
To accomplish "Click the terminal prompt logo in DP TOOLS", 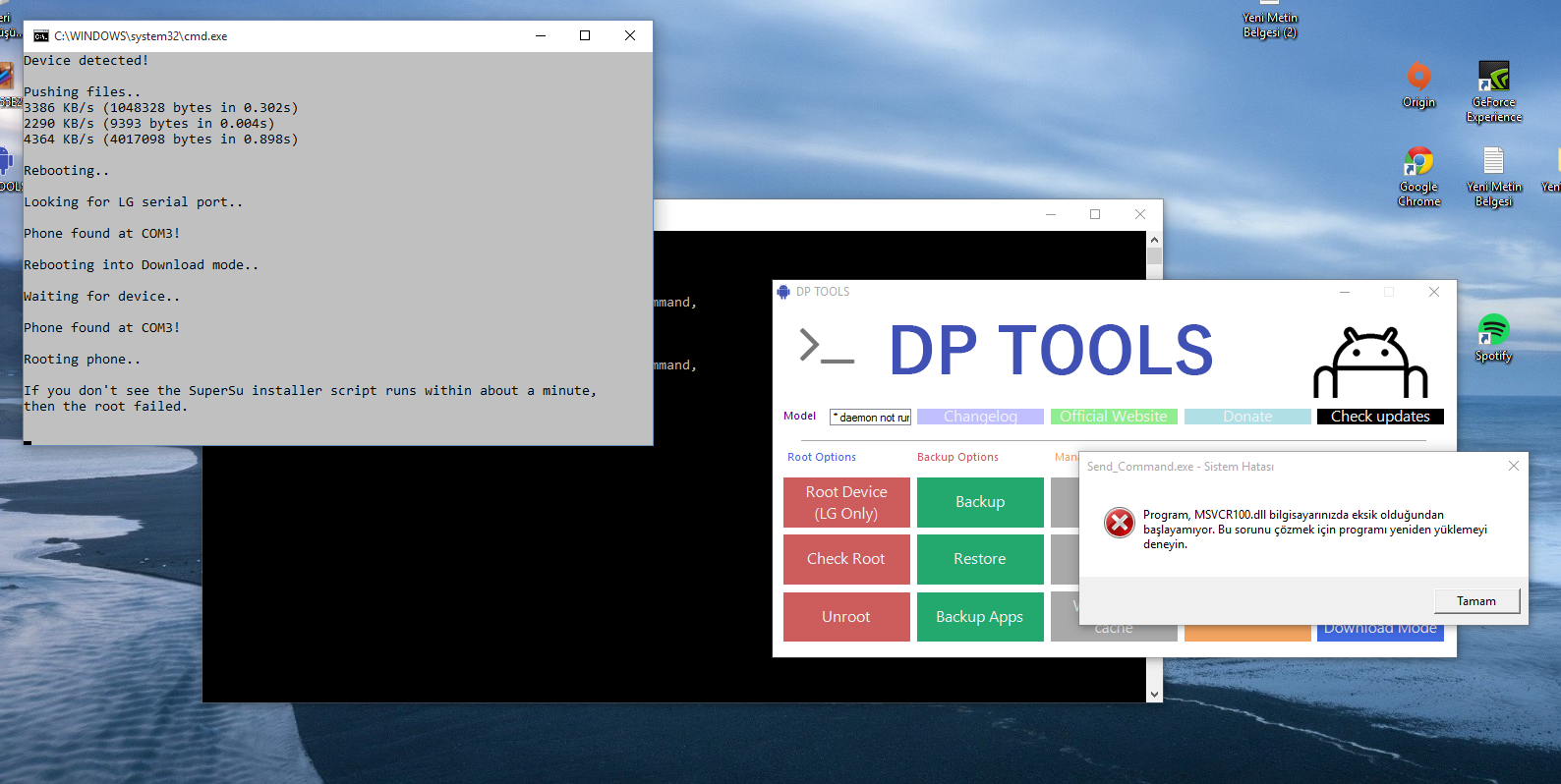I will point(826,347).
